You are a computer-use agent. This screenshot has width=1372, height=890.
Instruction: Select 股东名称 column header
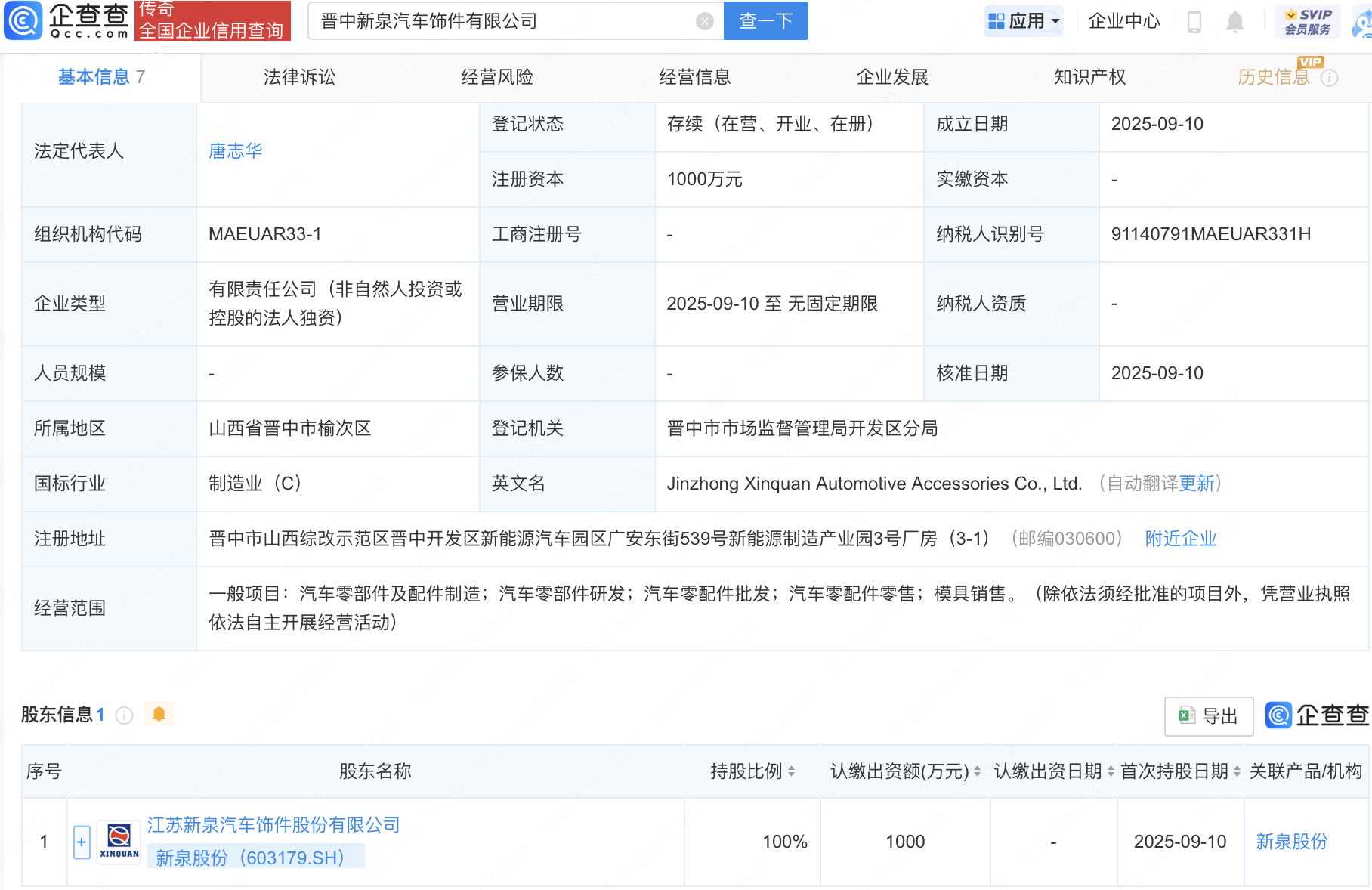(375, 771)
